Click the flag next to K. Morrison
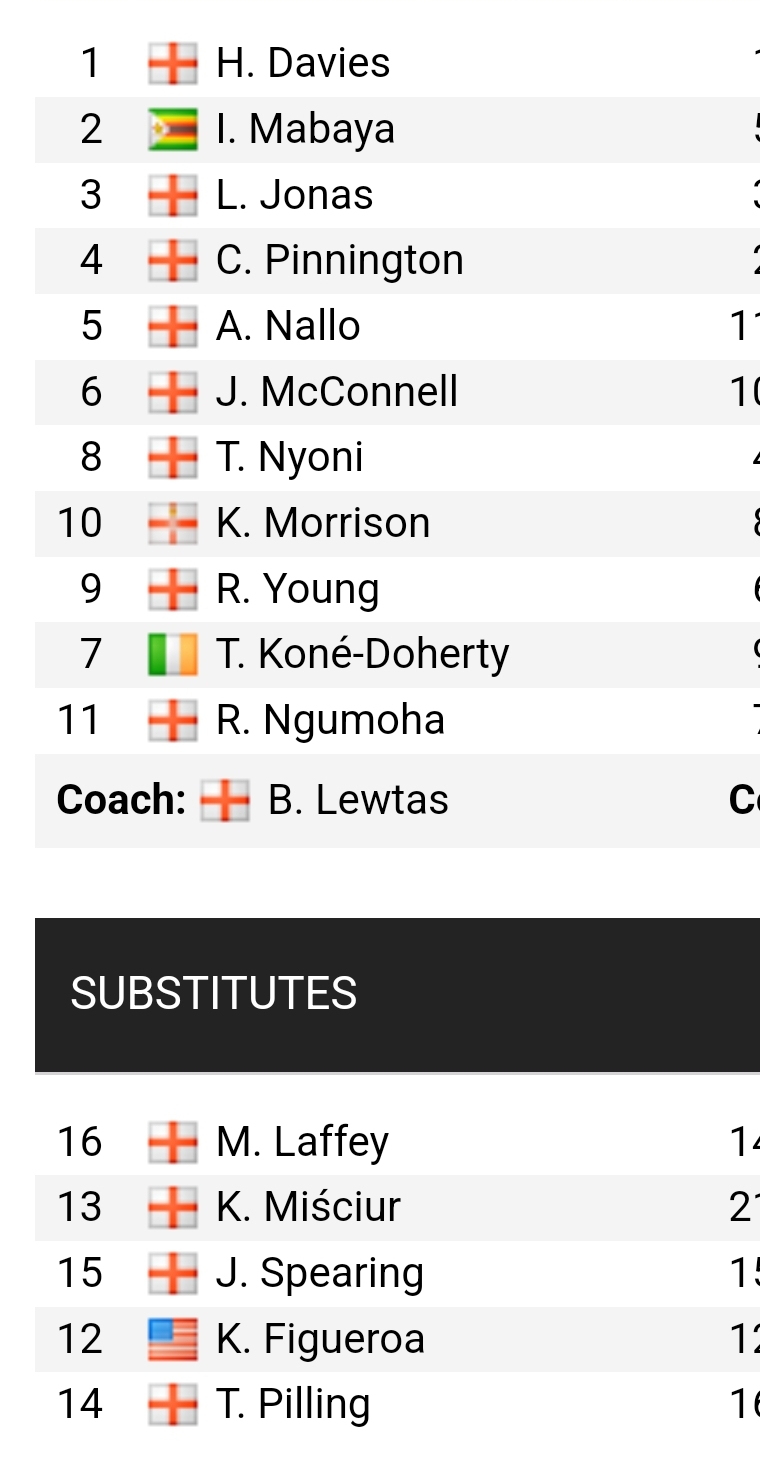The height and width of the screenshot is (1461, 760). (172, 524)
